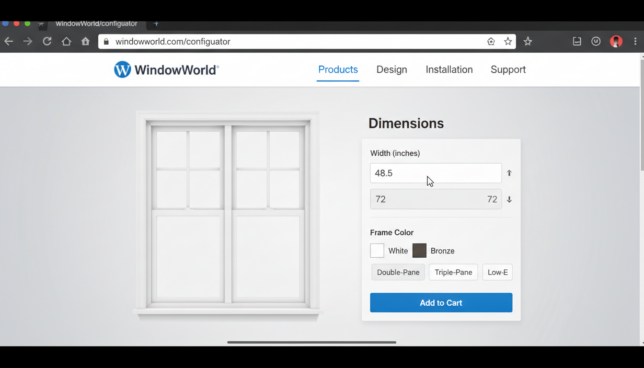Click the star icon right of the address bar
The width and height of the screenshot is (644, 368).
click(528, 41)
